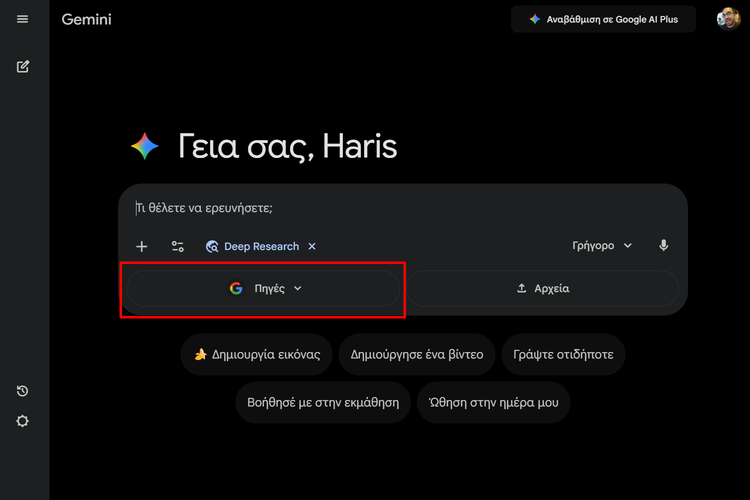Toggle the Deep Research tool chip
This screenshot has height=500, width=750.
coord(252,246)
